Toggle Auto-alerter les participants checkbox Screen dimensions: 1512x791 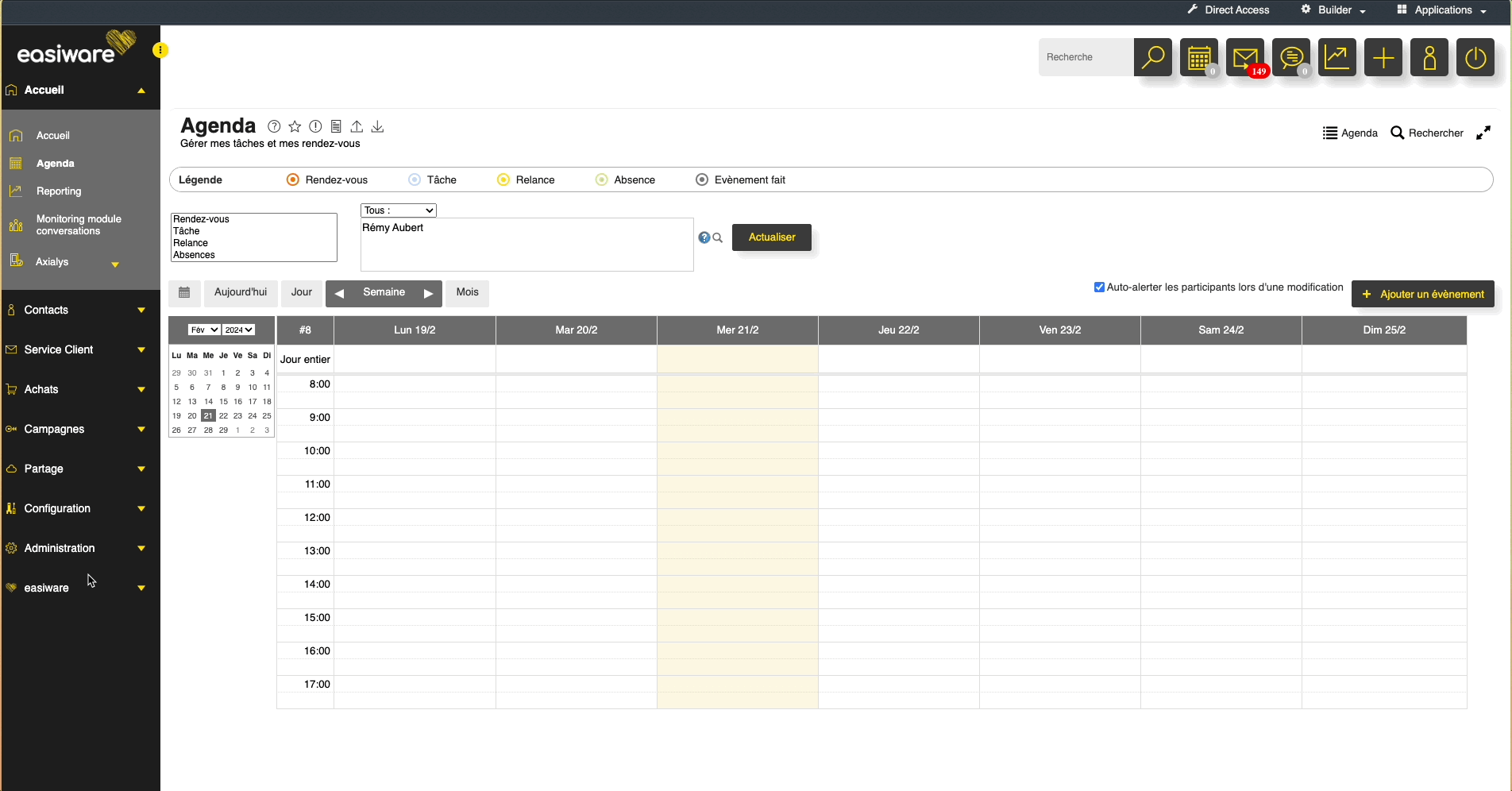[1099, 287]
